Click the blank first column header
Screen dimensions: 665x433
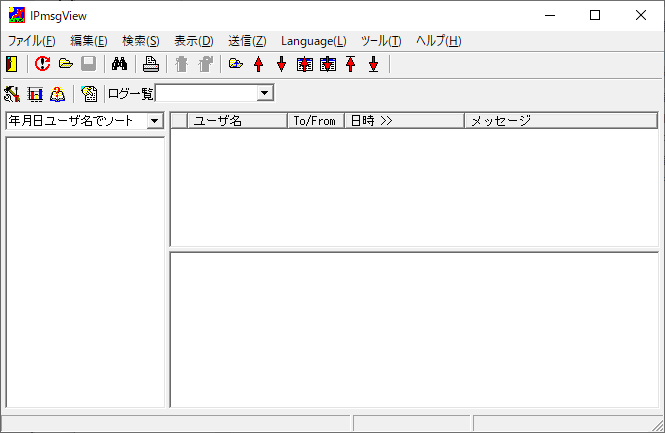coord(179,121)
